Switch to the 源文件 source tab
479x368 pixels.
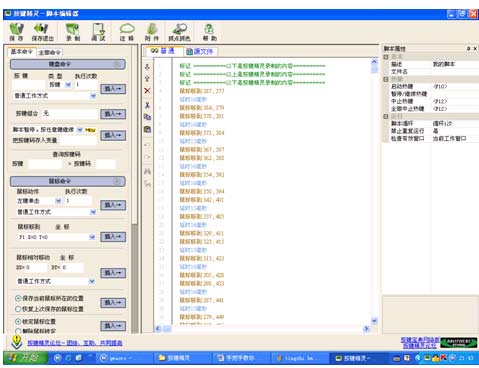[x=200, y=51]
